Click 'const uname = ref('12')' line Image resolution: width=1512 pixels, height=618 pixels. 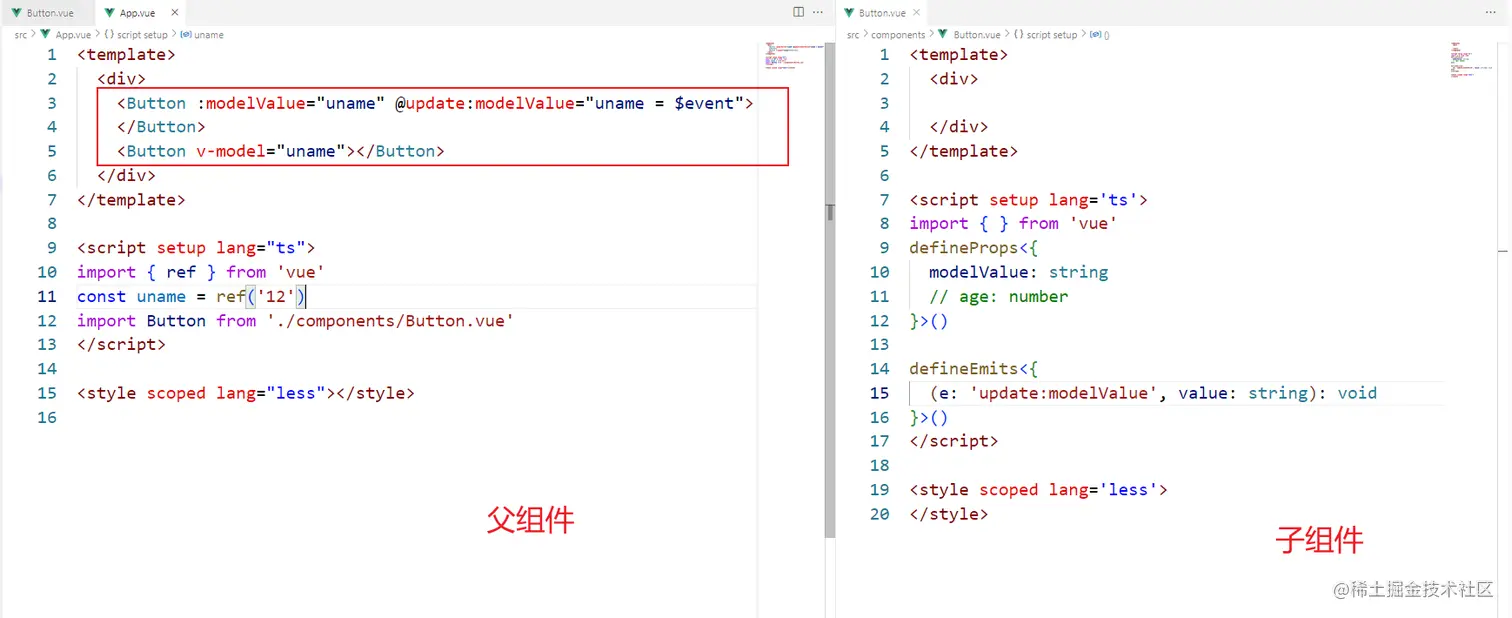point(191,296)
